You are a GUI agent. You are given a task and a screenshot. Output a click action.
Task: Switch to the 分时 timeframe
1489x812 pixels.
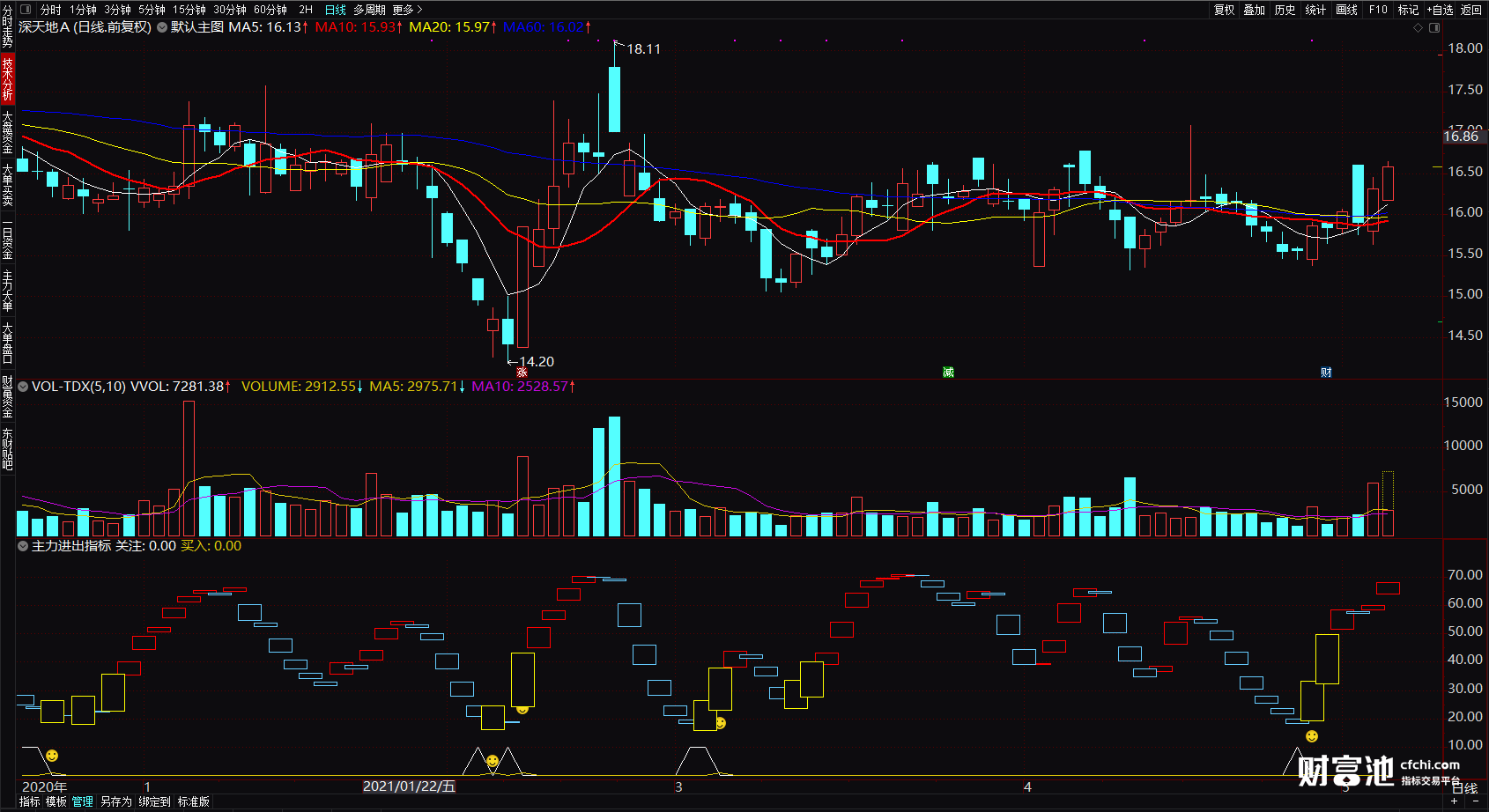(x=51, y=10)
